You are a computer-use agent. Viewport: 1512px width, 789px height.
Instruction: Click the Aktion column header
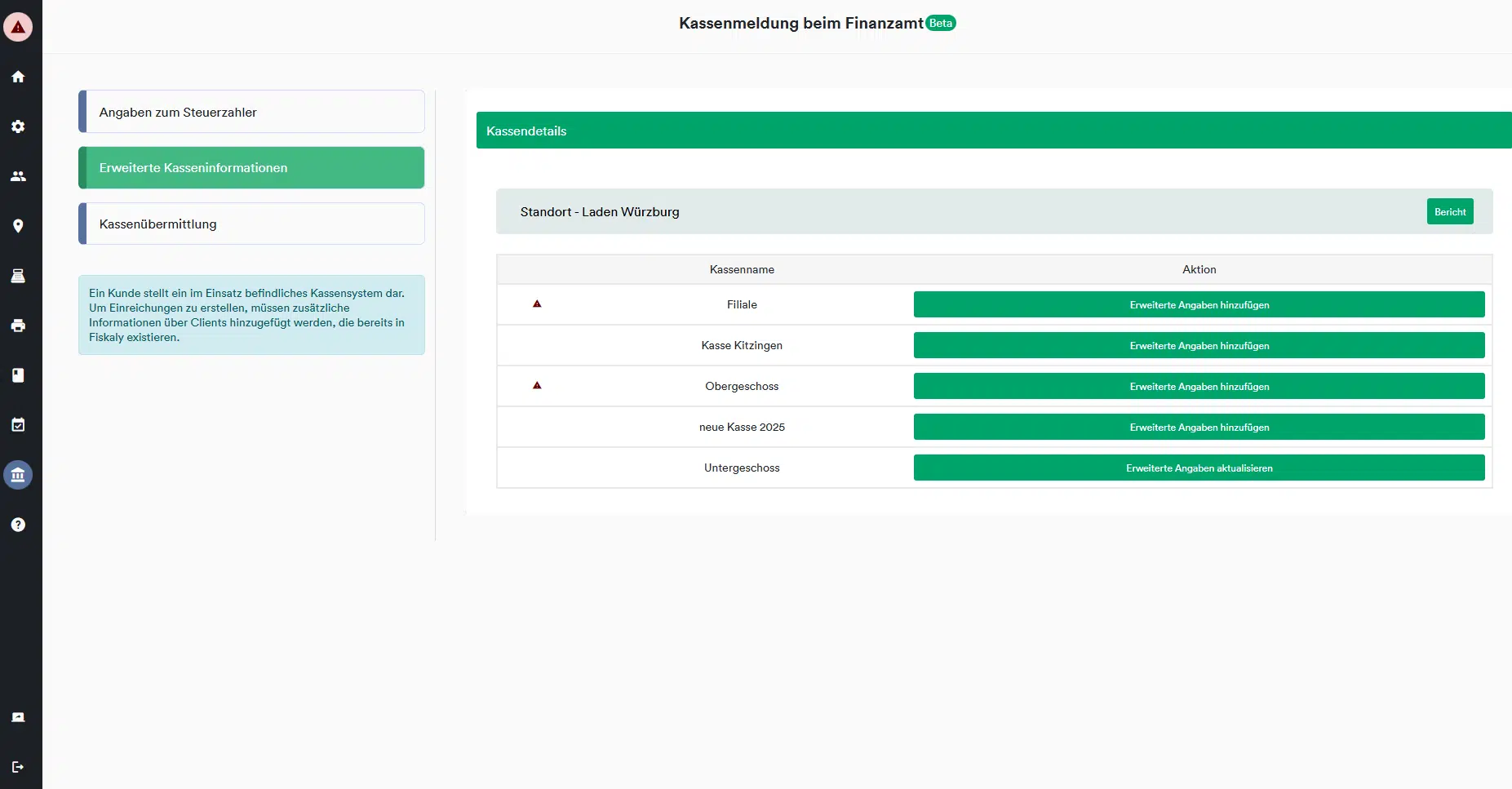(1199, 269)
